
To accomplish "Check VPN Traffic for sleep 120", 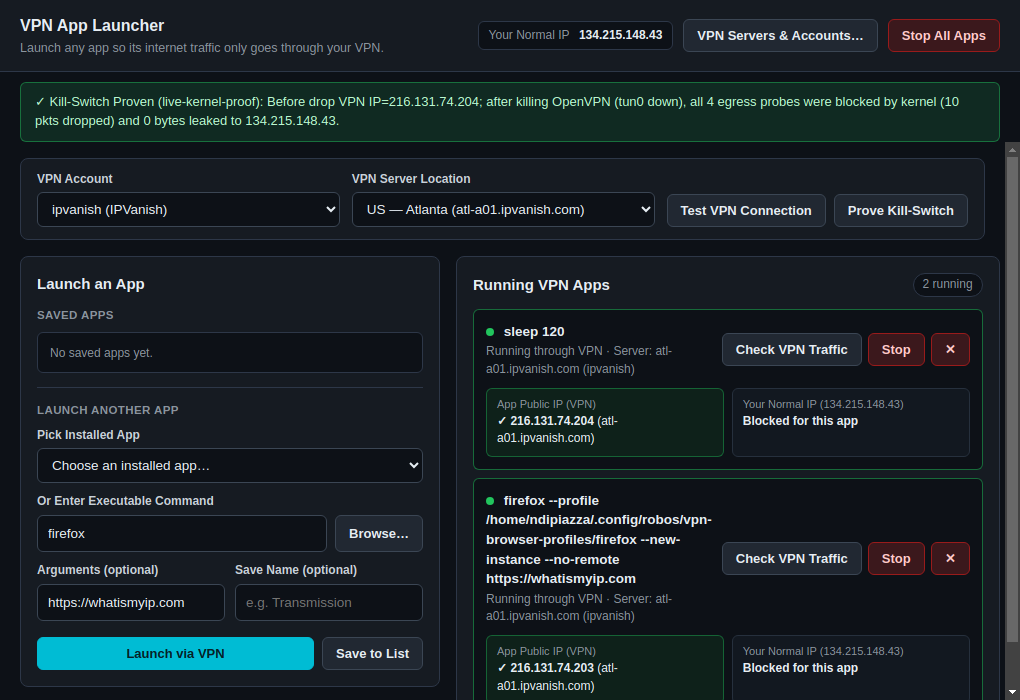I will click(x=792, y=349).
